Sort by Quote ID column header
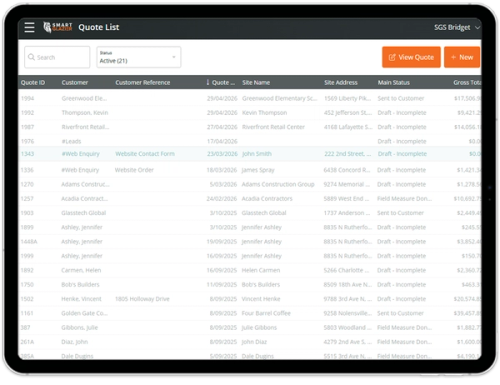Image resolution: width=500 pixels, height=385 pixels. [33, 83]
